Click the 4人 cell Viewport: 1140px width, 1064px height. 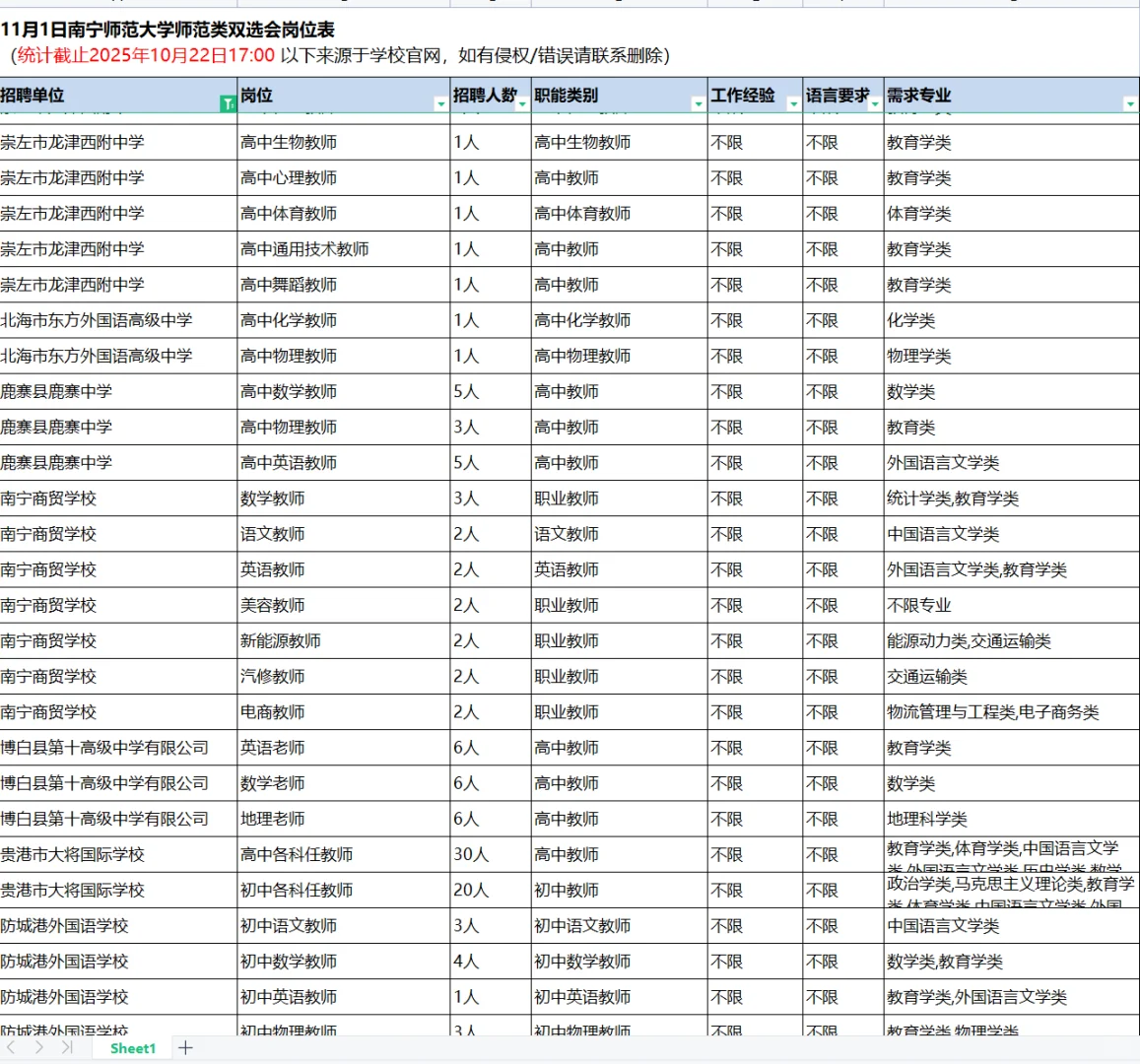491,962
